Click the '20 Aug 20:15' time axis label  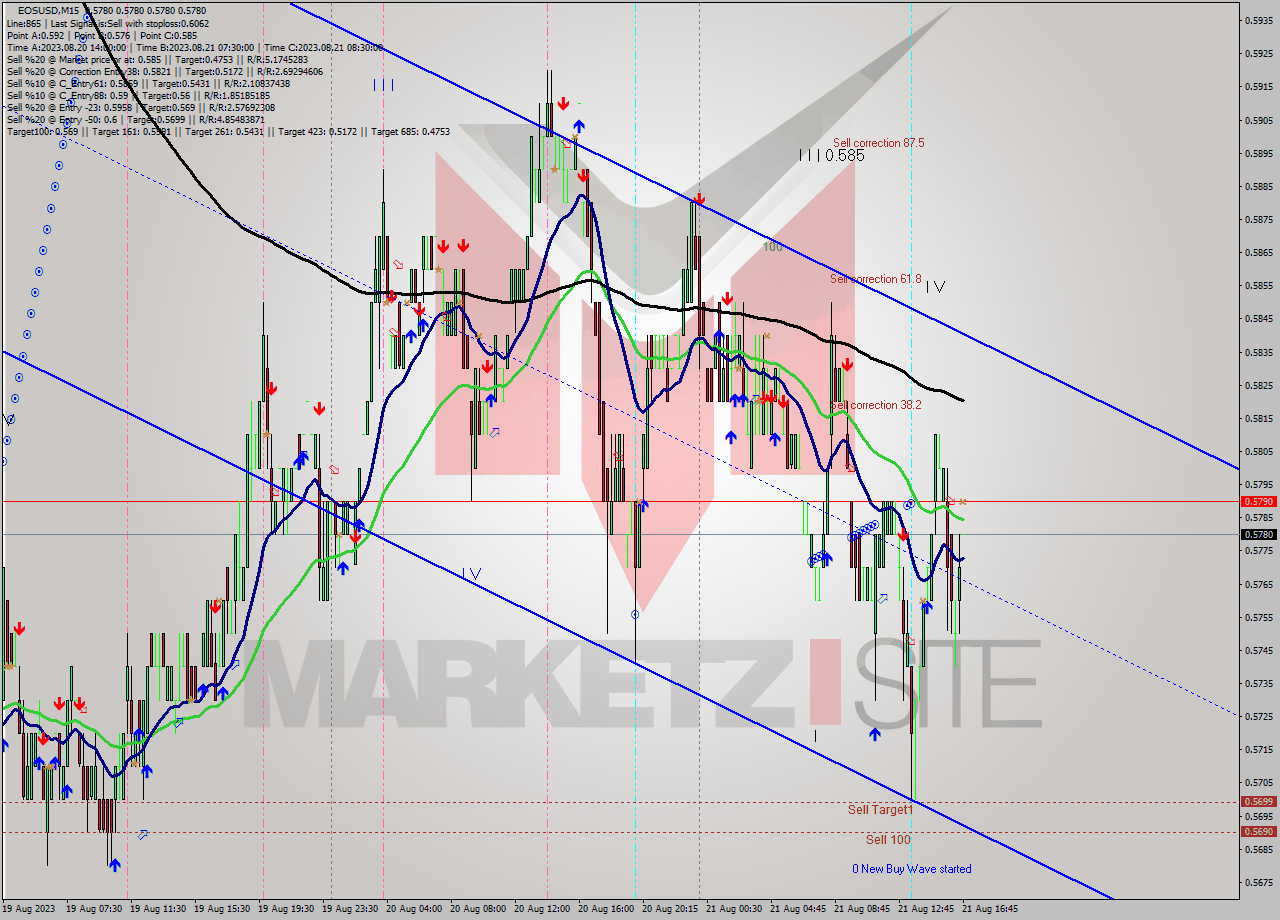click(670, 909)
